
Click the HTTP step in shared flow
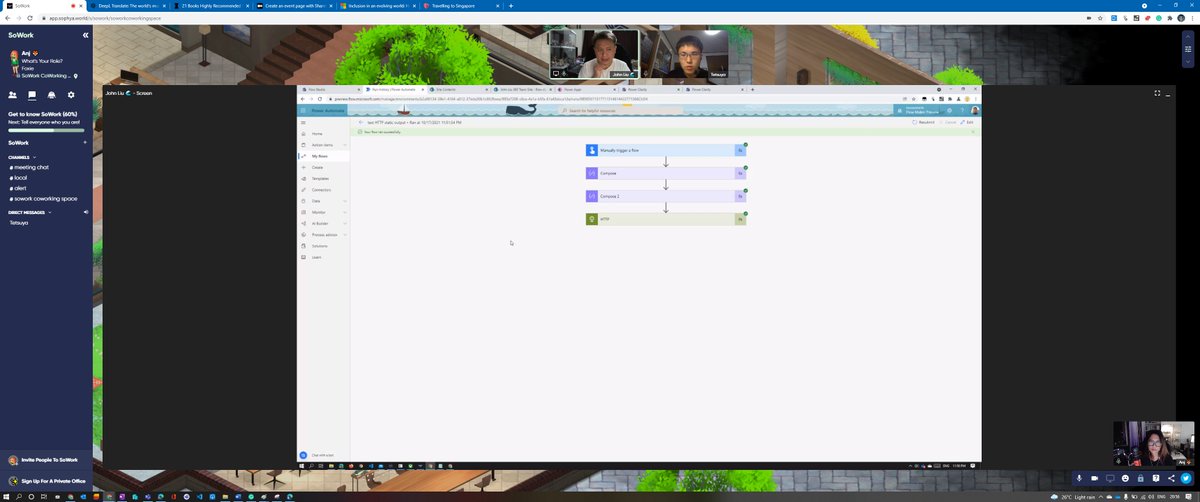click(666, 219)
